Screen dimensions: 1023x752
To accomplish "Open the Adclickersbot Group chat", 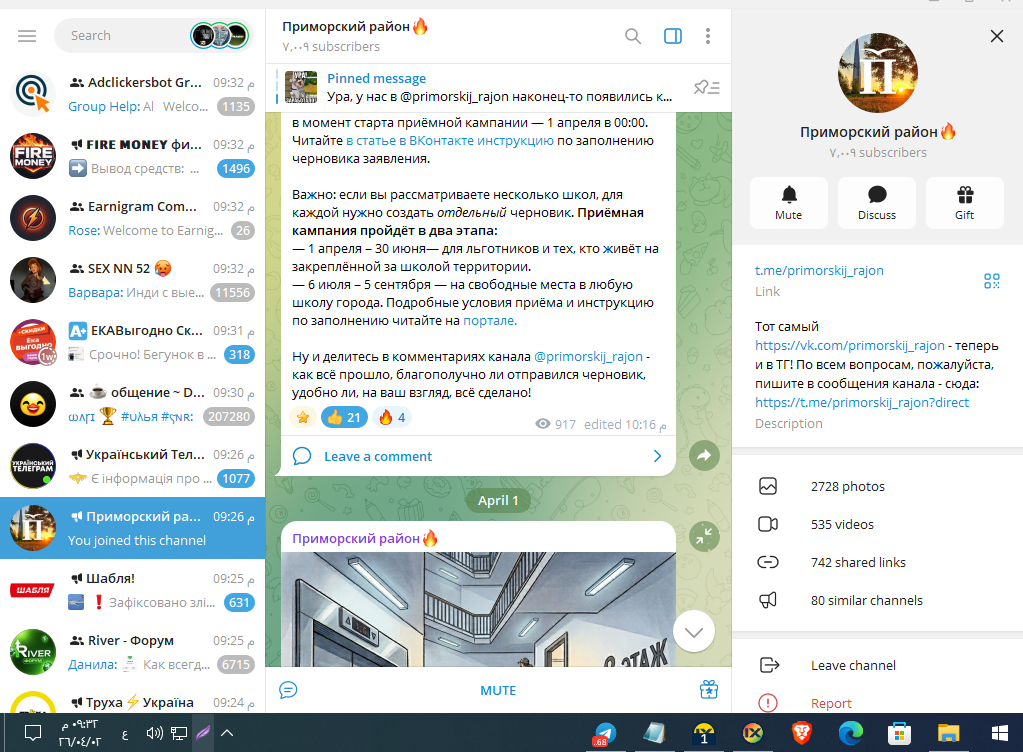I will click(132, 94).
